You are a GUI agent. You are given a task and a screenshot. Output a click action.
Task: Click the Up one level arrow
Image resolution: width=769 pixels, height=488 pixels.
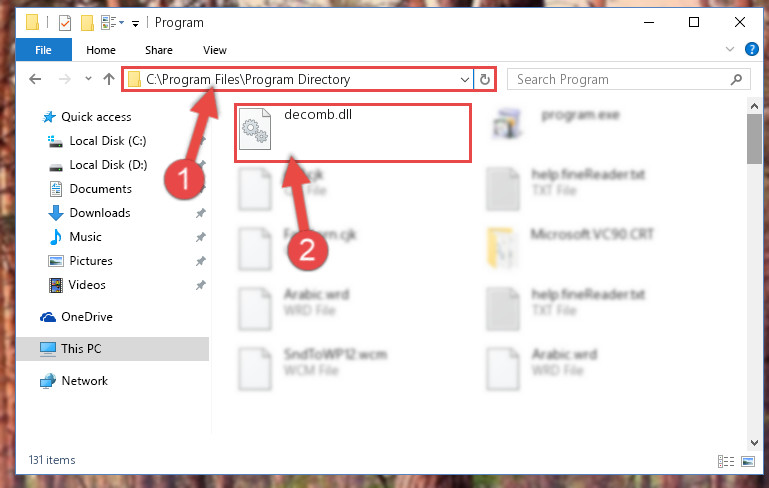(x=109, y=79)
